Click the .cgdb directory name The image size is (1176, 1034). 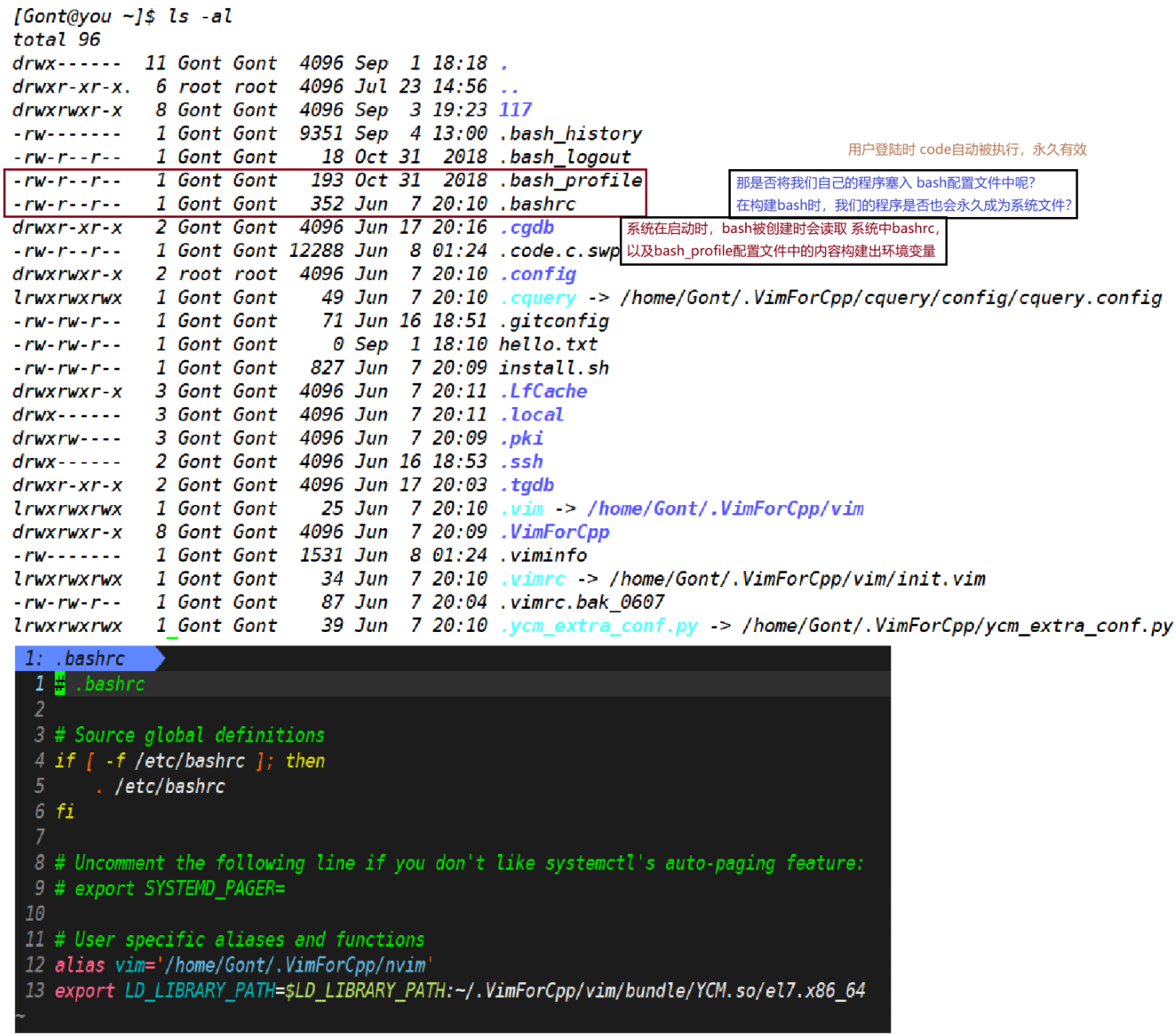pyautogui.click(x=527, y=227)
